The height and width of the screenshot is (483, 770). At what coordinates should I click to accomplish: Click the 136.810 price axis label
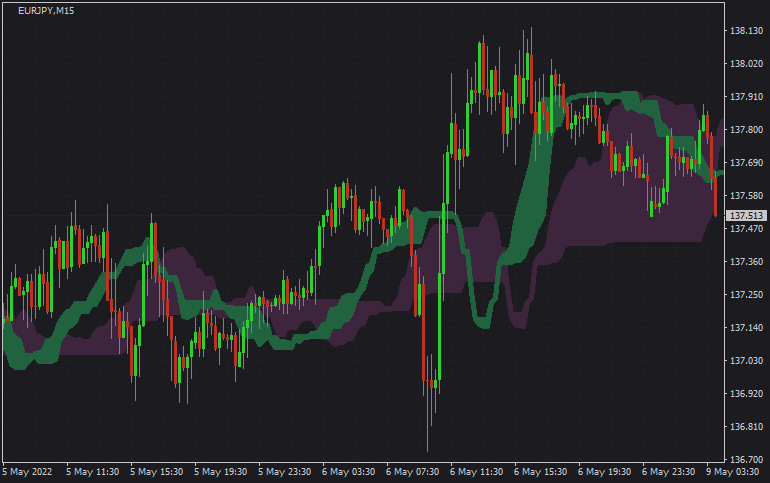746,427
